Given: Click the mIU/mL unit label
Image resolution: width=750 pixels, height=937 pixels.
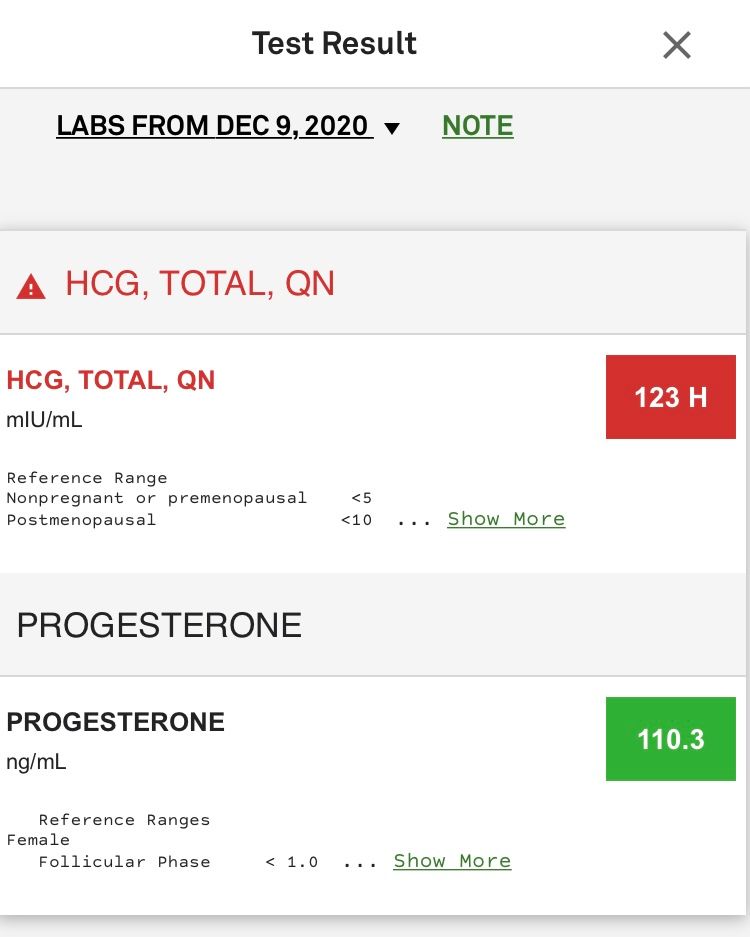Looking at the screenshot, I should click(x=45, y=420).
